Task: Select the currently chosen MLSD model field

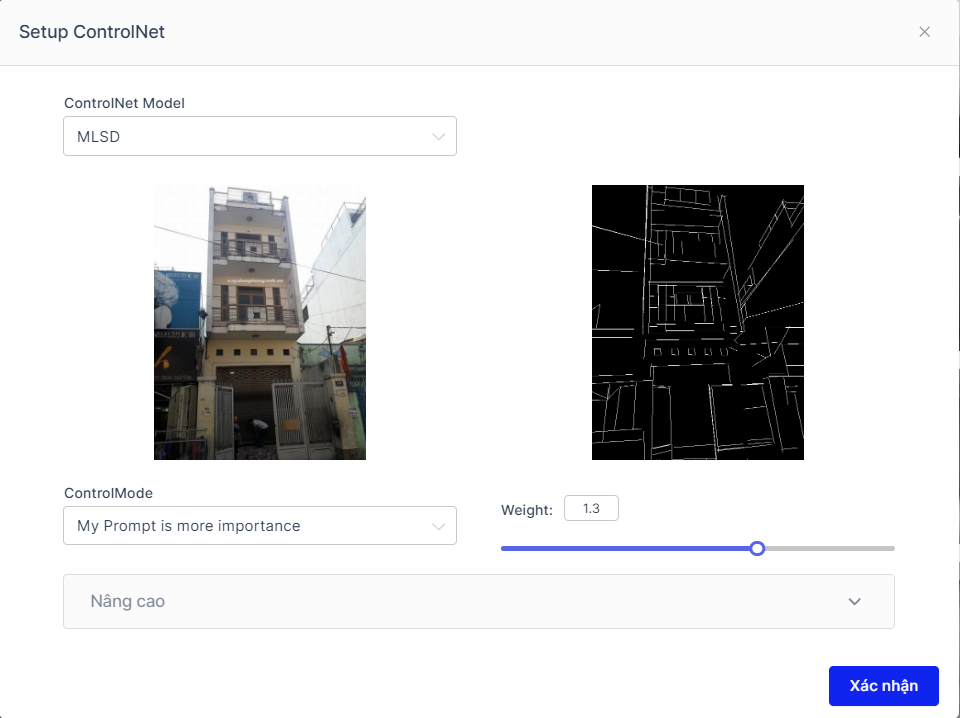Action: 260,136
